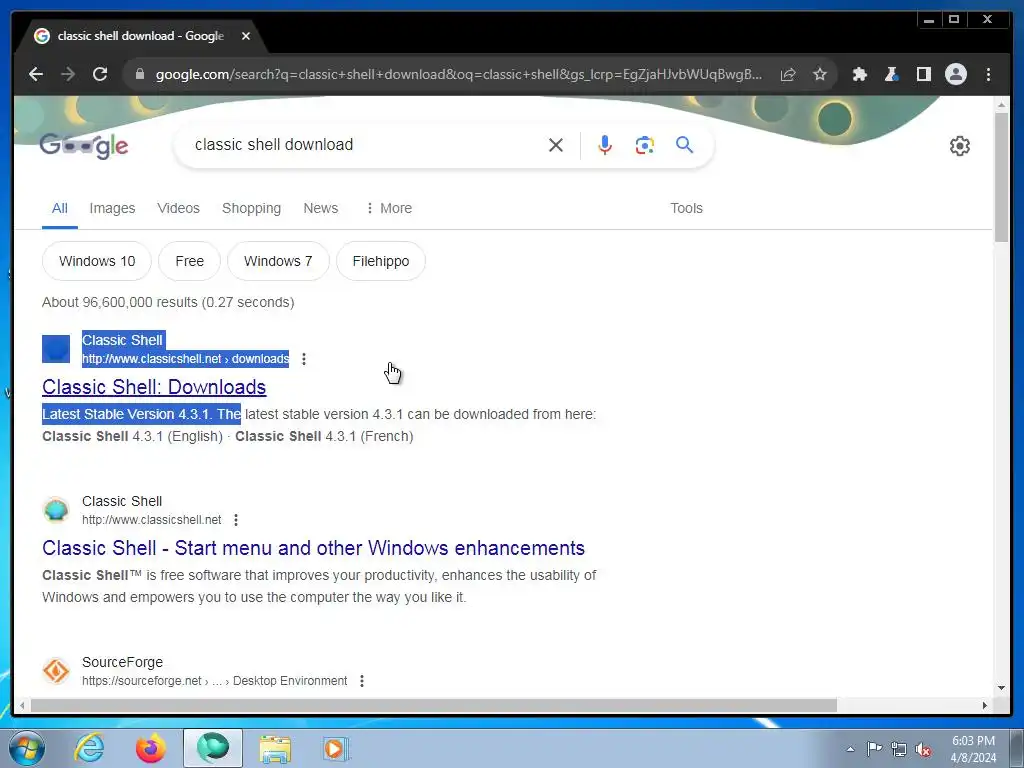Launch Firefox from the taskbar
The width and height of the screenshot is (1024, 768).
(x=151, y=748)
